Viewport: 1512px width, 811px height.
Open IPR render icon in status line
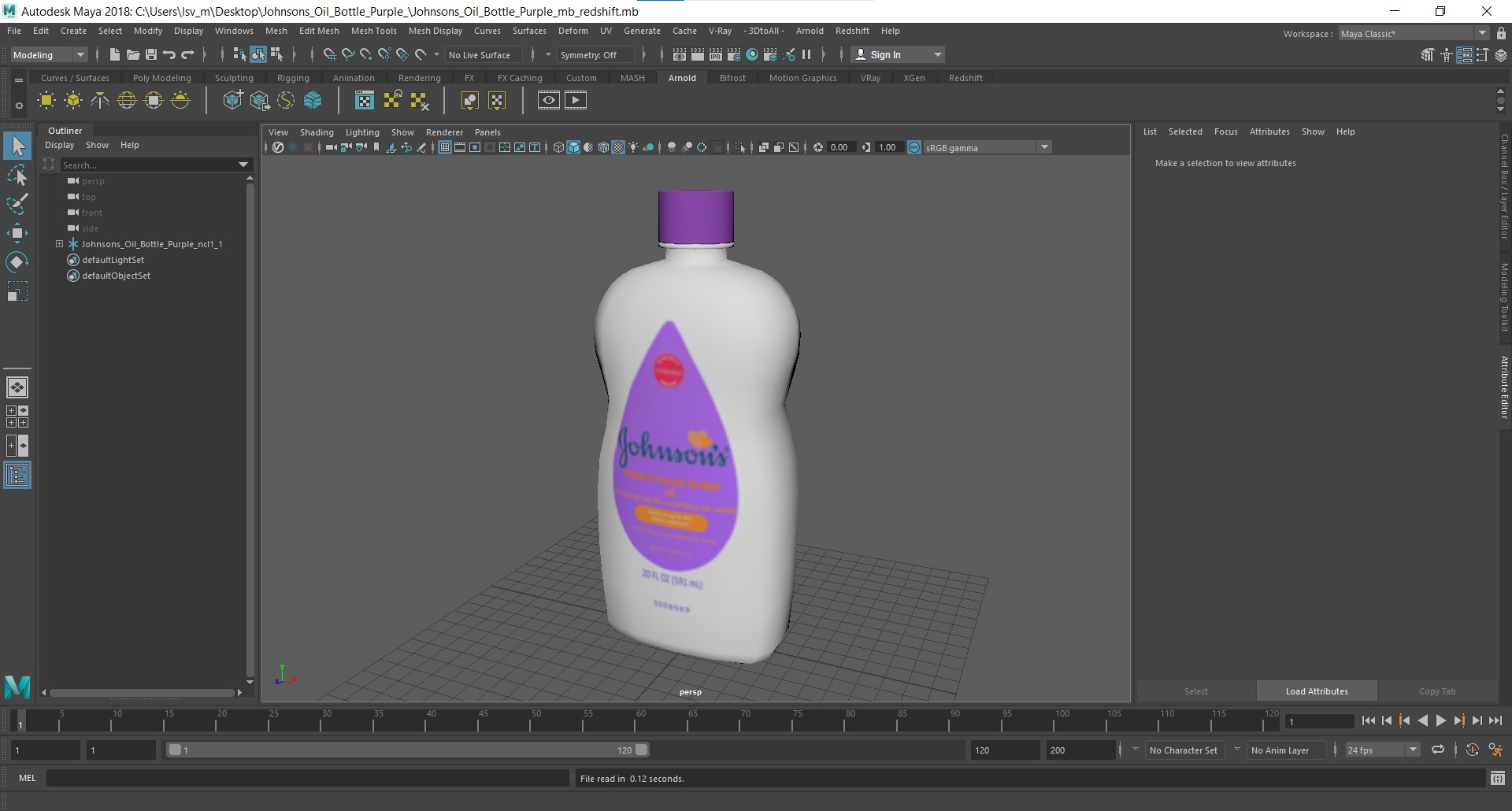pos(716,54)
